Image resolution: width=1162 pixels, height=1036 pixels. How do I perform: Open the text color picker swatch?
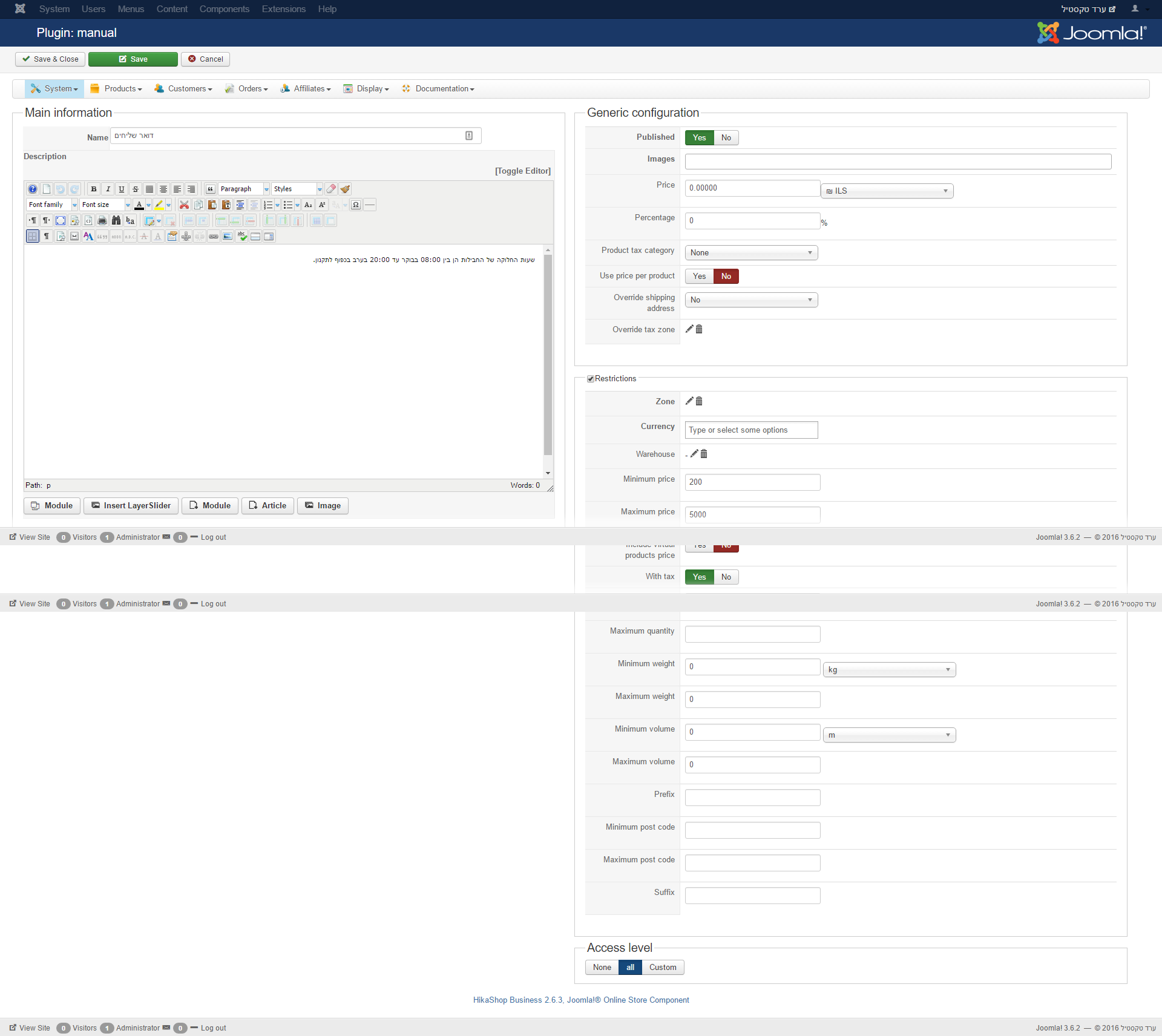[148, 205]
